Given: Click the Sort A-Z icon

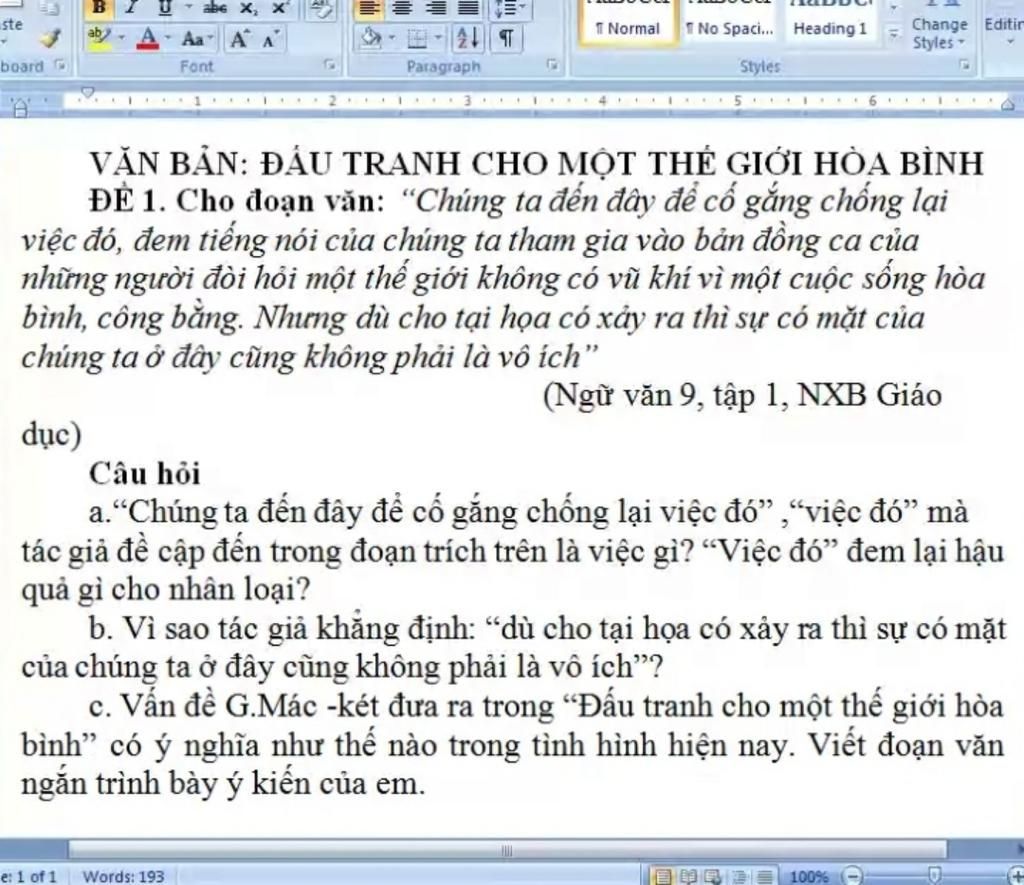Looking at the screenshot, I should tap(467, 39).
